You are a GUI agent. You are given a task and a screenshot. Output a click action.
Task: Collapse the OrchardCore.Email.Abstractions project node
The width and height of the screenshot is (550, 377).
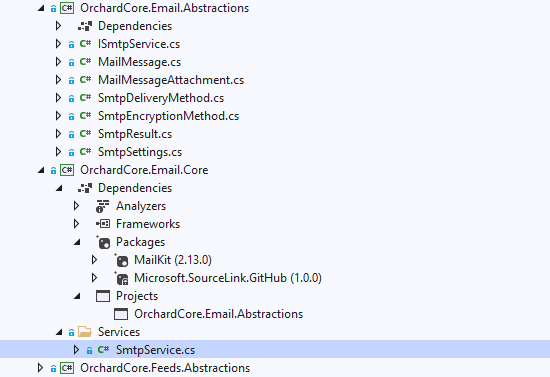pyautogui.click(x=41, y=8)
